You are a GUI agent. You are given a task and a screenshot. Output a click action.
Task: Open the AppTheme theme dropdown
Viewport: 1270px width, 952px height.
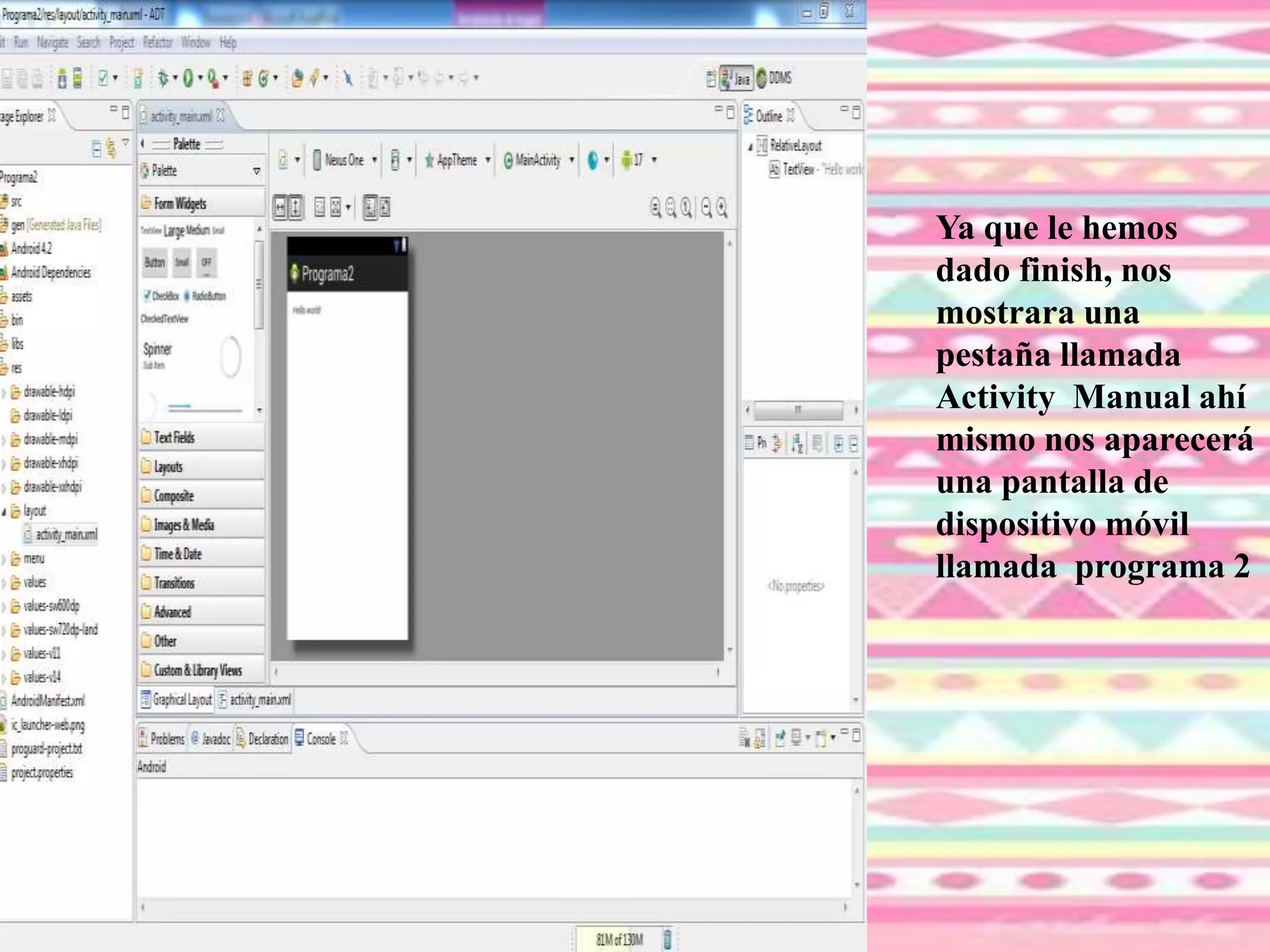click(x=458, y=161)
